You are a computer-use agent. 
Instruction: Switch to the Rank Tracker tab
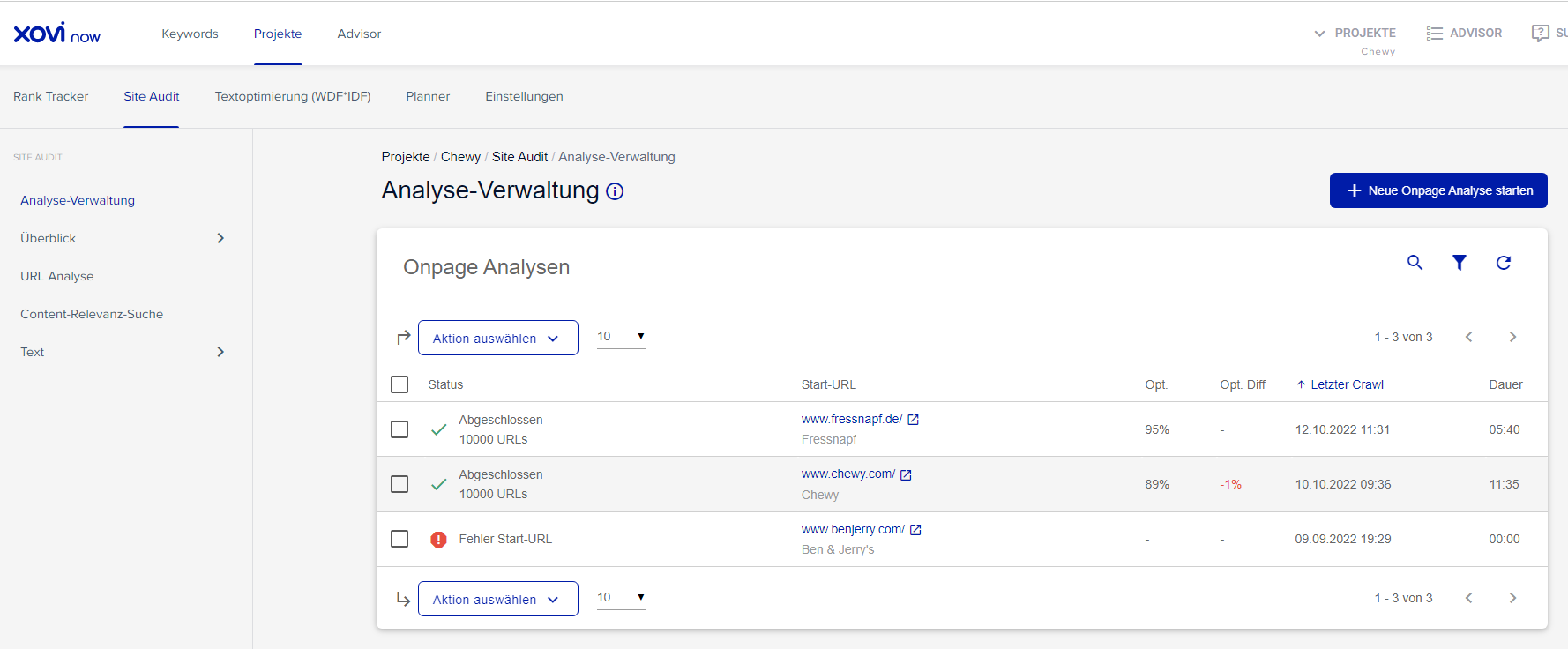point(50,96)
